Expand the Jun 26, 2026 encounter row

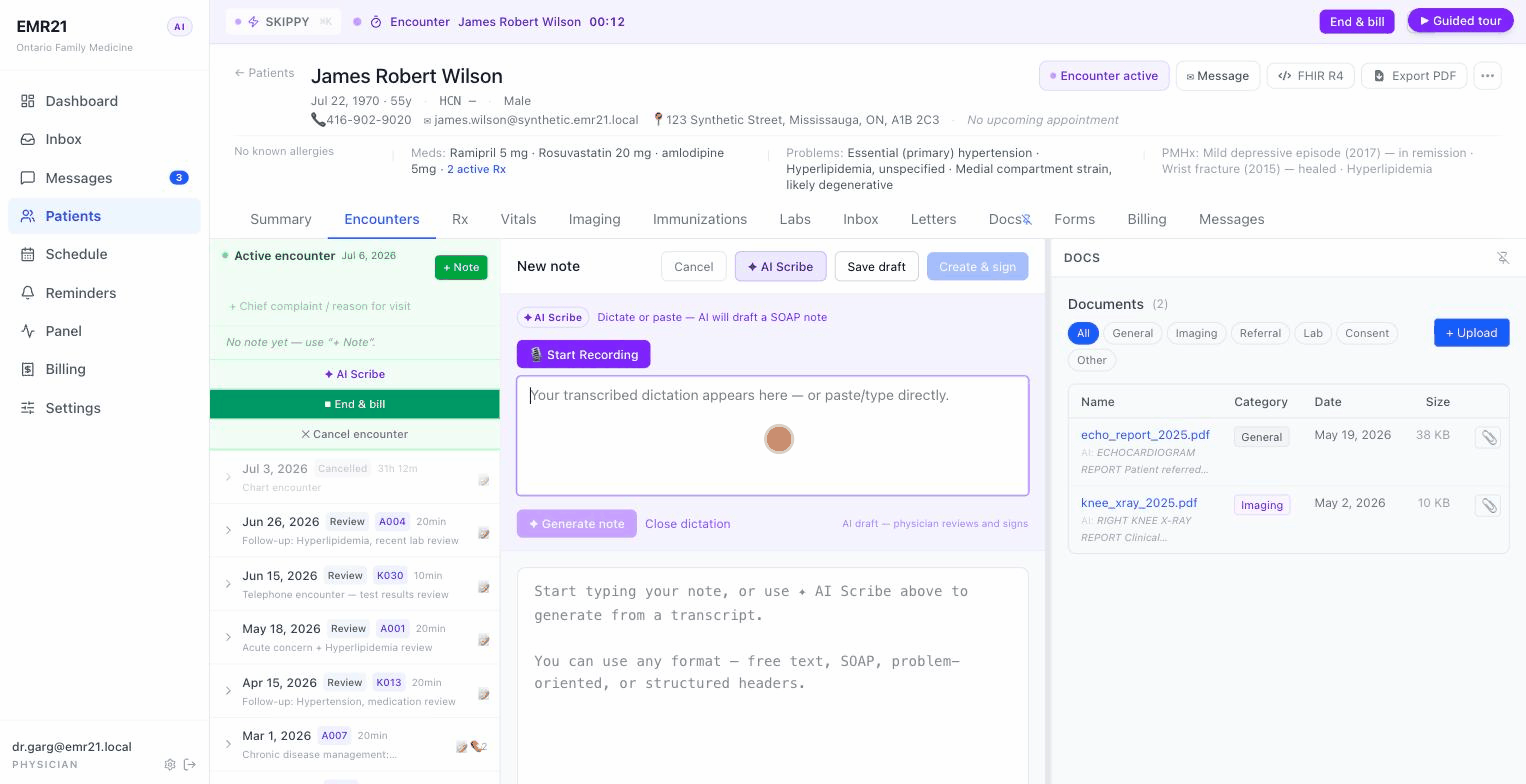tap(228, 531)
